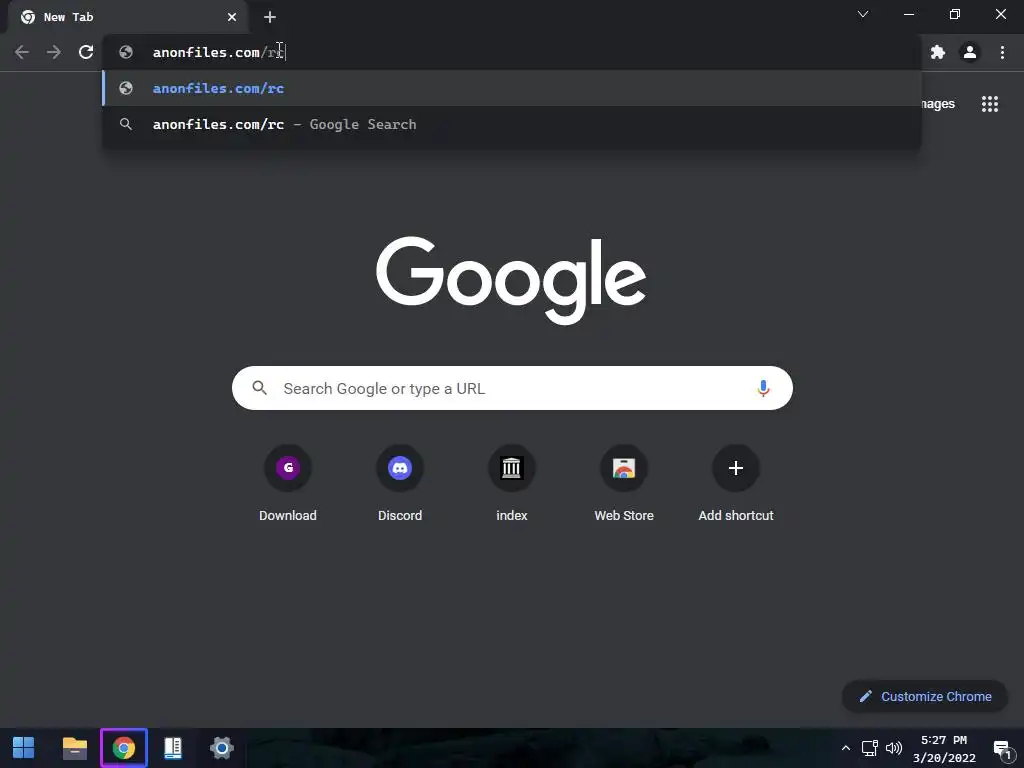1024x768 pixels.
Task: Click the address bar text field
Action: (512, 52)
